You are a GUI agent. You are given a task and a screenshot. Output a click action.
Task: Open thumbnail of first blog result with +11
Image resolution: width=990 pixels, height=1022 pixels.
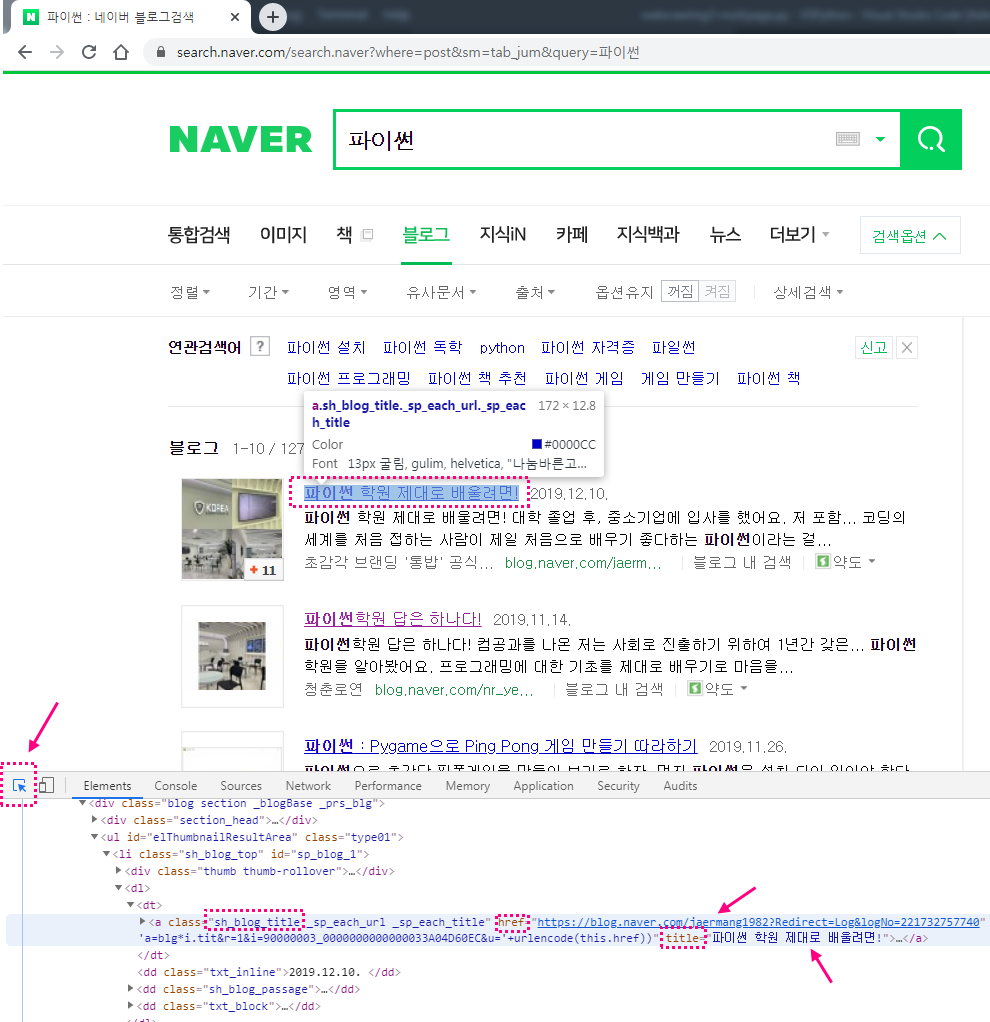tap(232, 529)
